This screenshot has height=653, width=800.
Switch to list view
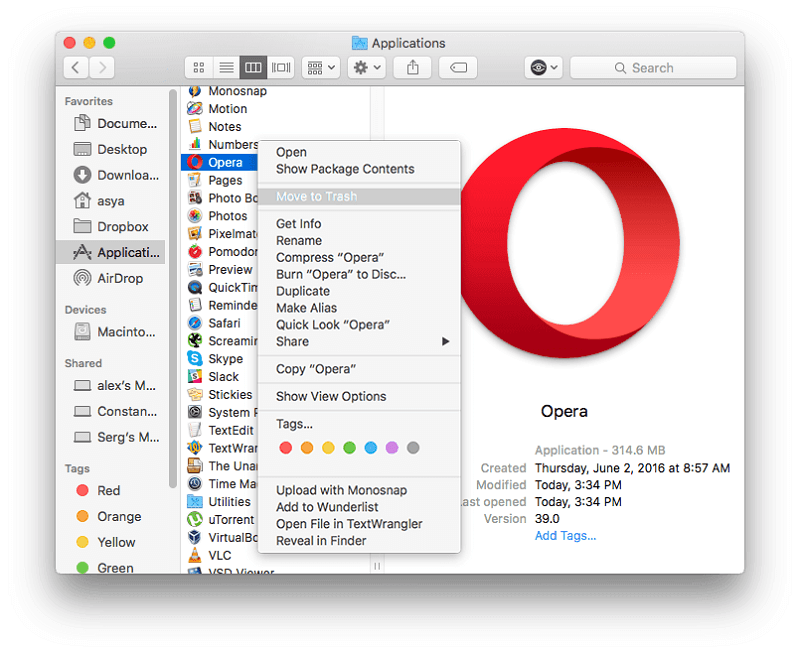[226, 67]
